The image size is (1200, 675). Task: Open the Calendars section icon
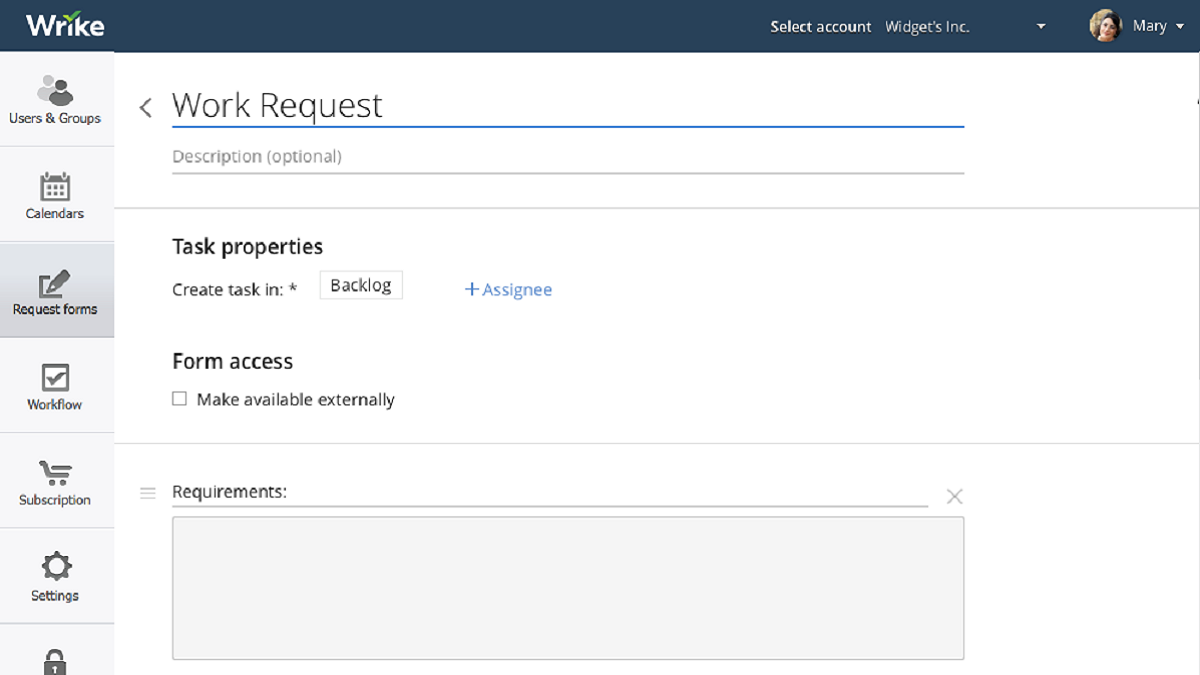55,187
